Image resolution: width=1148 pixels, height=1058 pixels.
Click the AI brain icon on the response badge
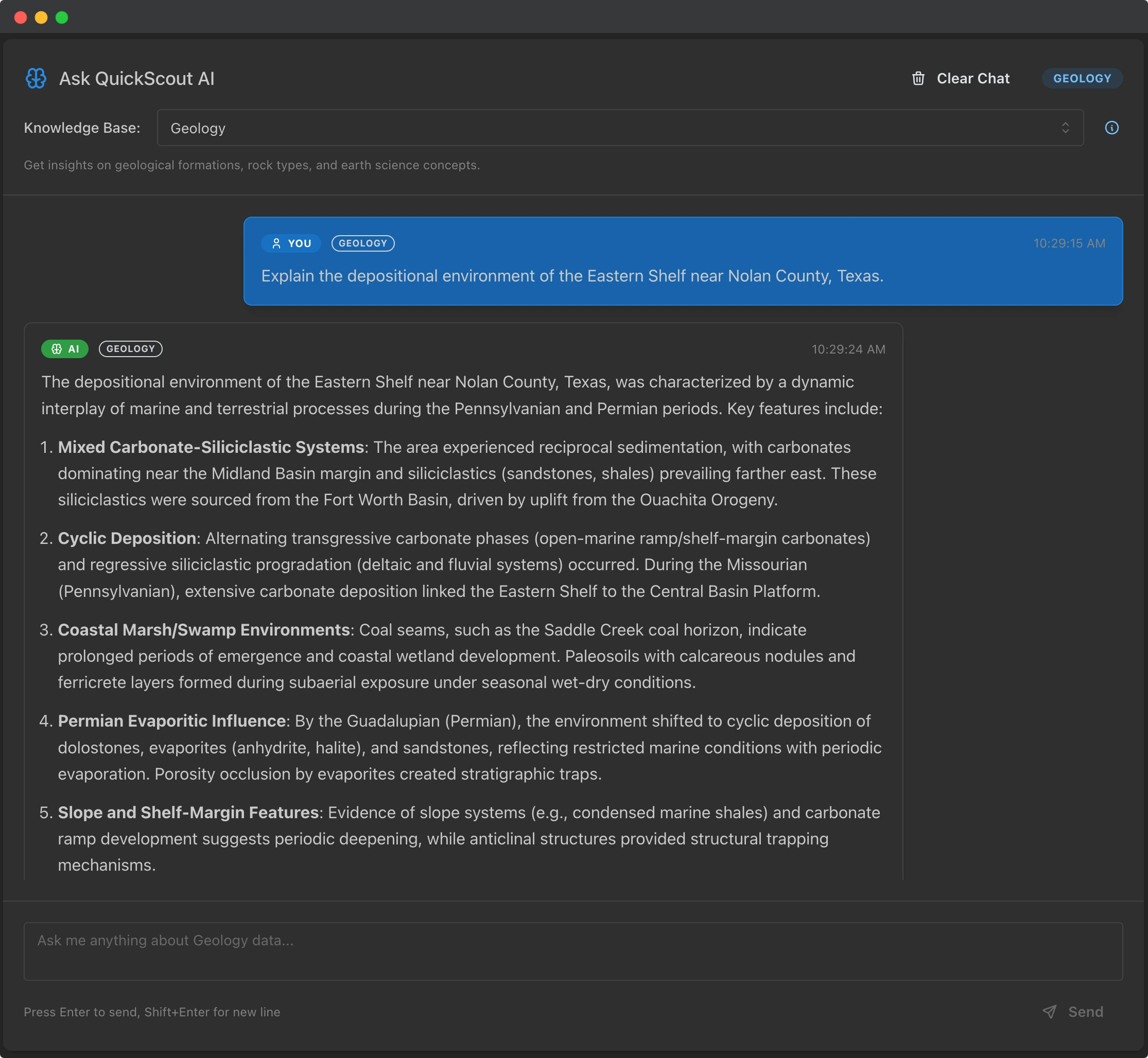[57, 349]
